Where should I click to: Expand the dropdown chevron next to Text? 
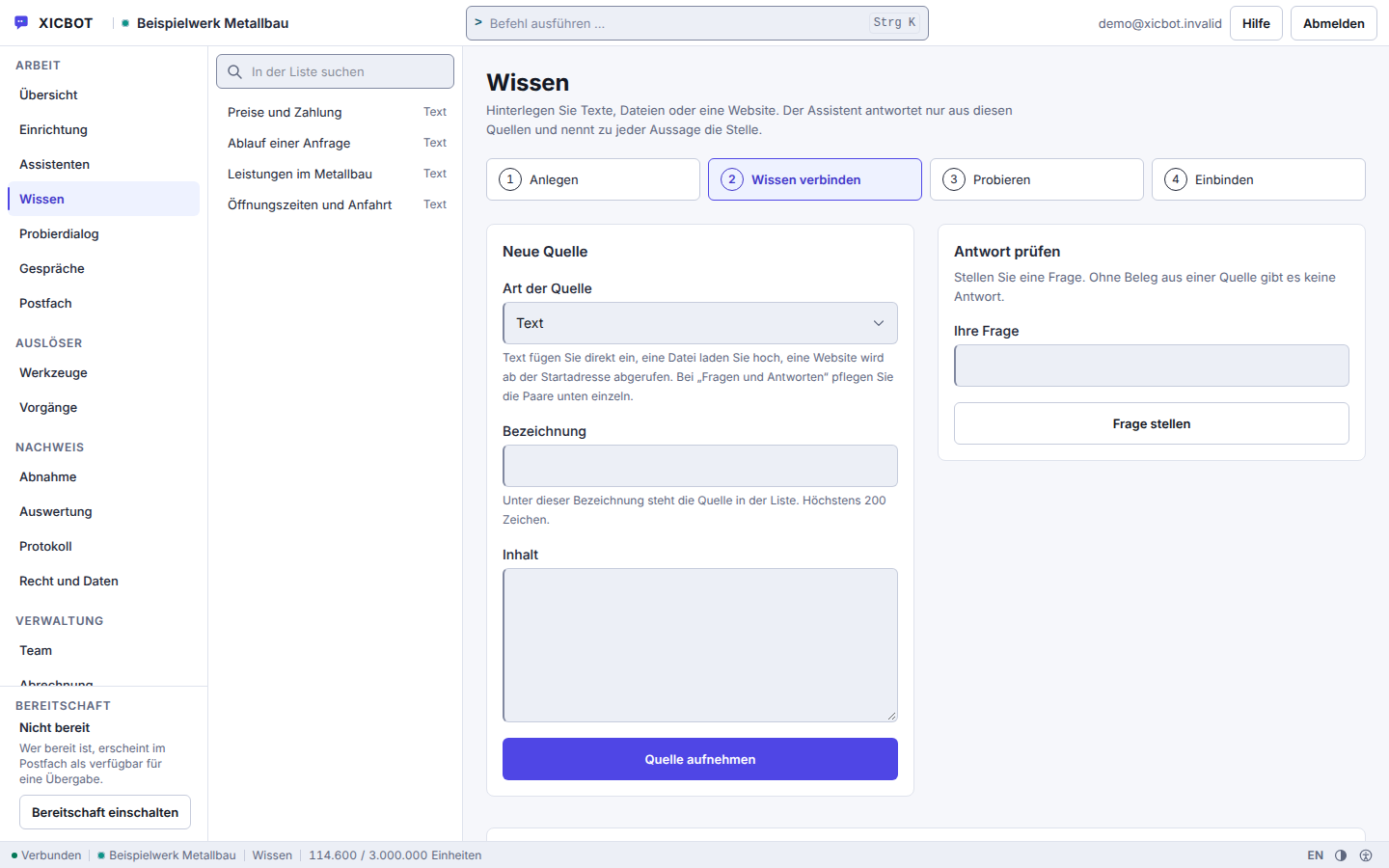click(879, 323)
